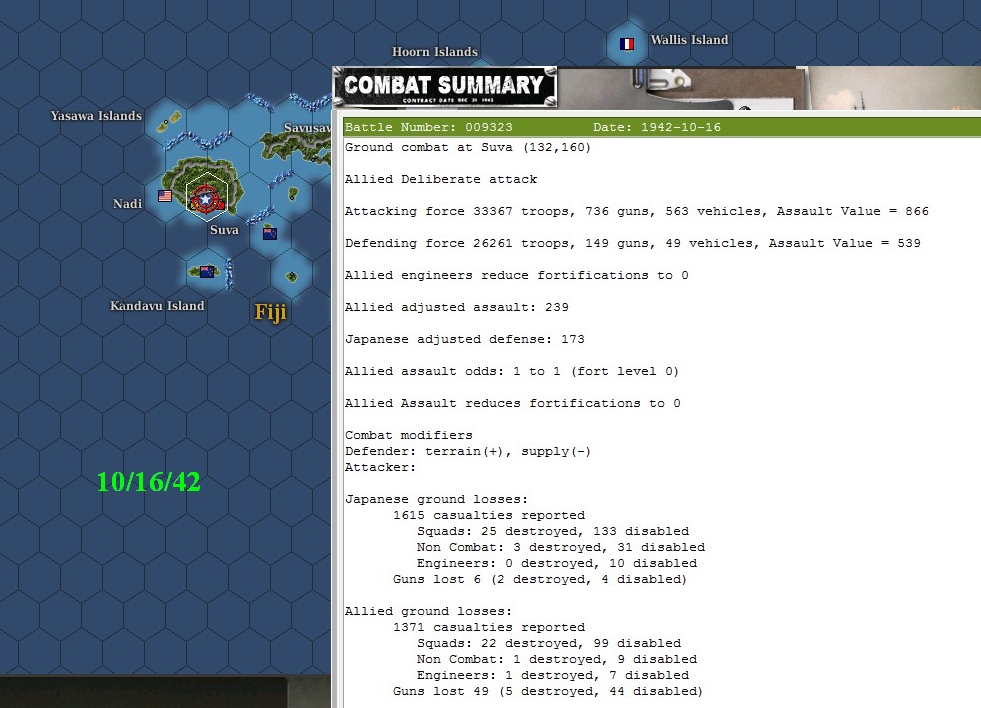The image size is (981, 708).
Task: Click the Guns lost 49 line
Action: (548, 692)
